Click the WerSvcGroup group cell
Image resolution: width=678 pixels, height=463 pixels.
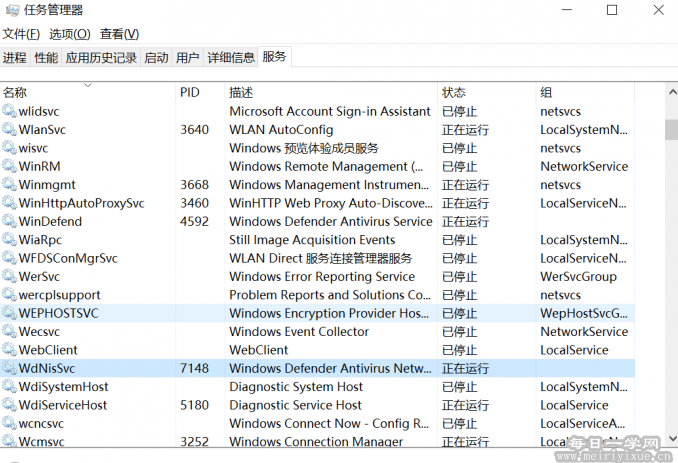click(x=579, y=277)
